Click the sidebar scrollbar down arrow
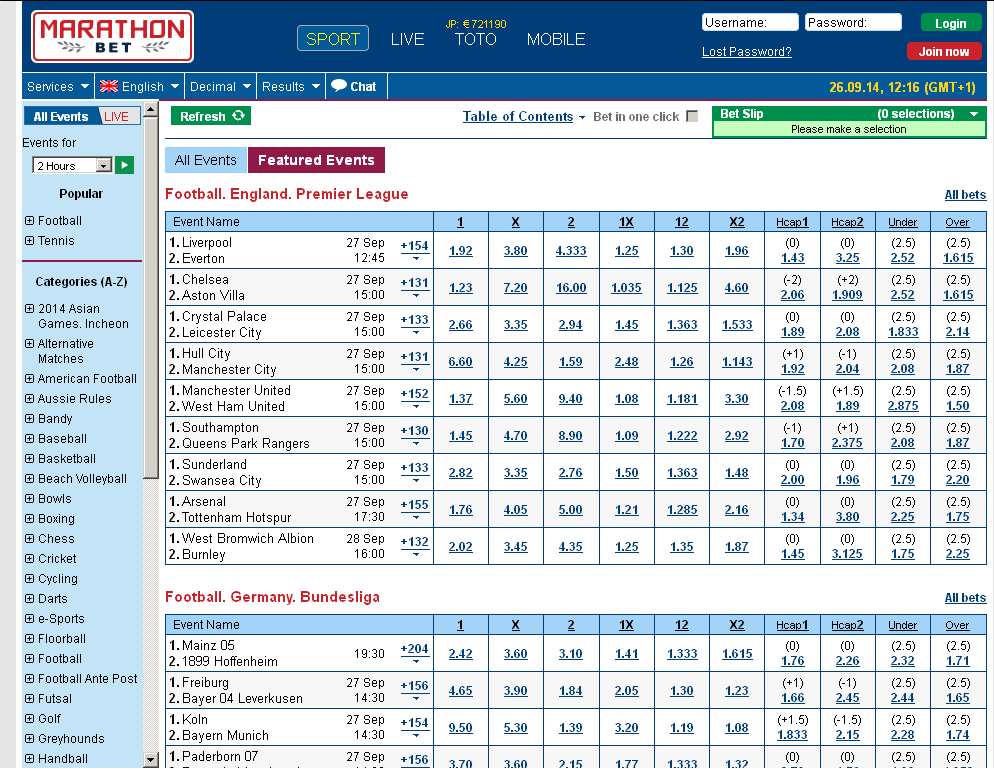994x770 pixels. coord(150,759)
